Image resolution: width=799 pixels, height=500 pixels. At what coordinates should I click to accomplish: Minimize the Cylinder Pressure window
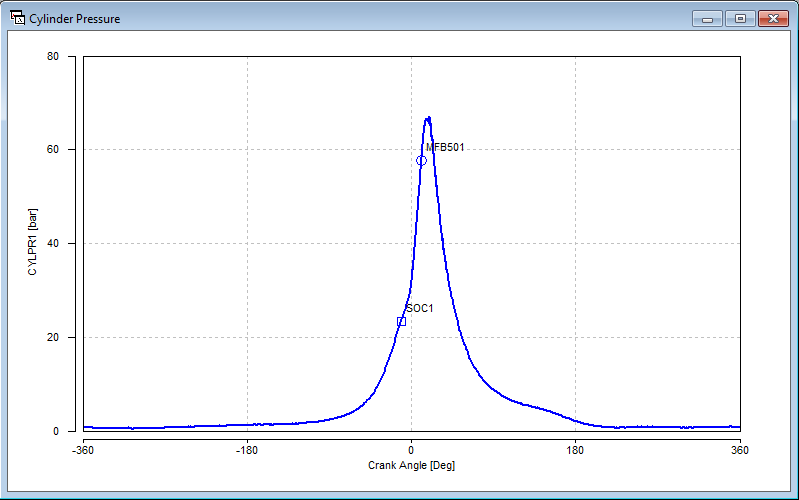(707, 18)
